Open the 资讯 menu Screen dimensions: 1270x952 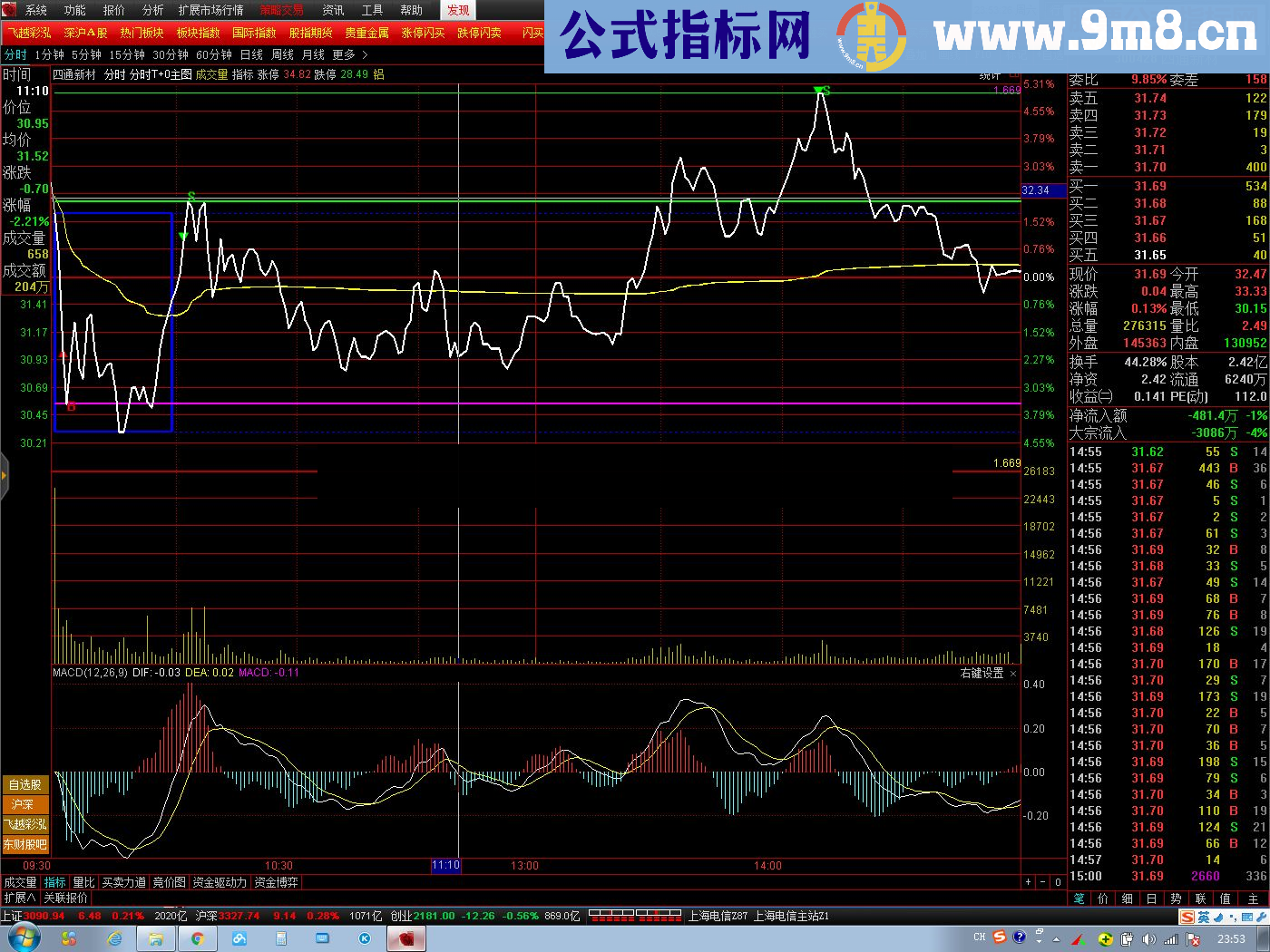coord(333,10)
